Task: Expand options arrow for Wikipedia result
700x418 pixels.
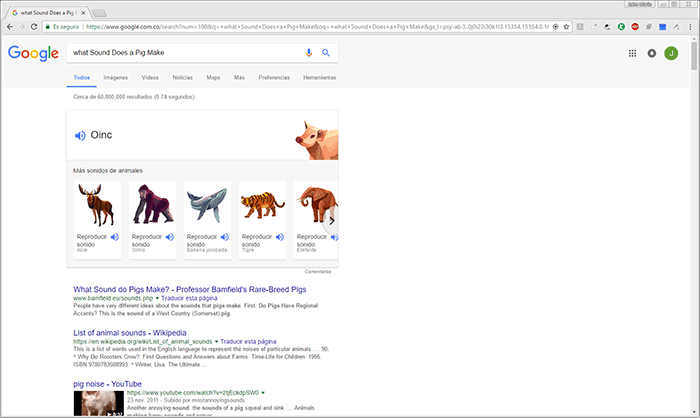Action: click(217, 342)
